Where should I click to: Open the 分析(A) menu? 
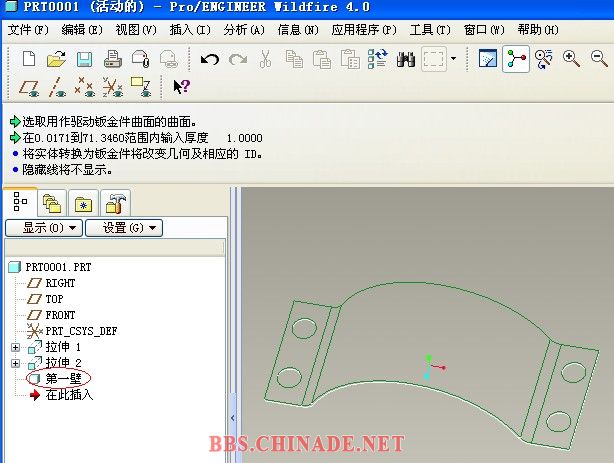pyautogui.click(x=244, y=30)
